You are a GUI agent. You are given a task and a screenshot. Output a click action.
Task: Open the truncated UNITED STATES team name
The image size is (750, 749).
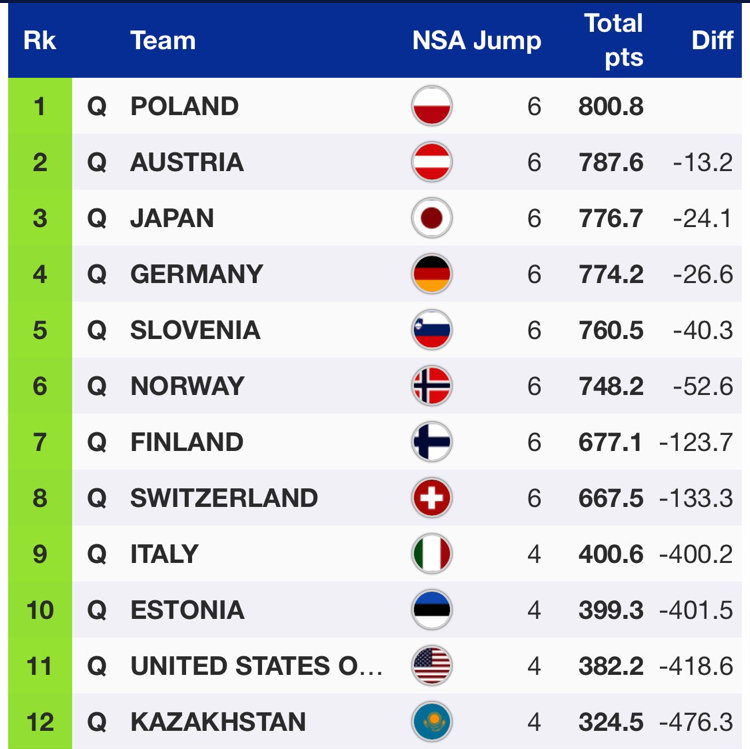click(257, 666)
